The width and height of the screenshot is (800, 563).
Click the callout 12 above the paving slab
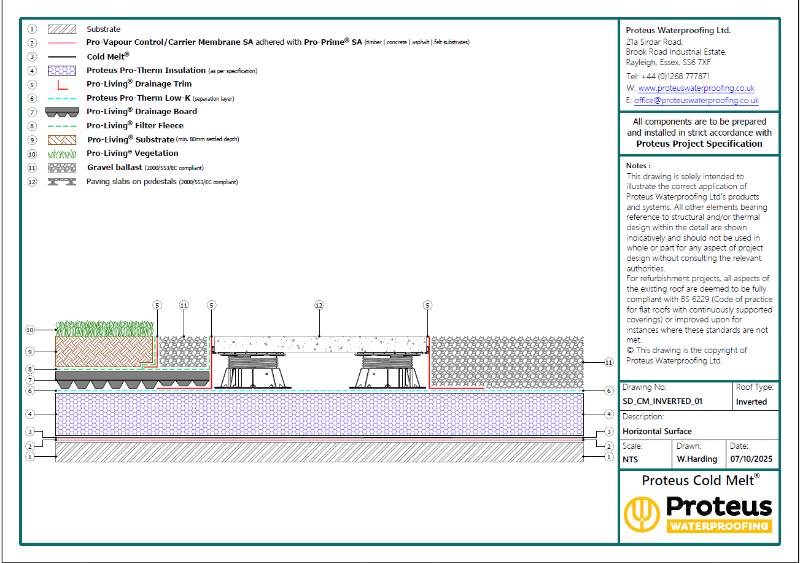tap(319, 303)
